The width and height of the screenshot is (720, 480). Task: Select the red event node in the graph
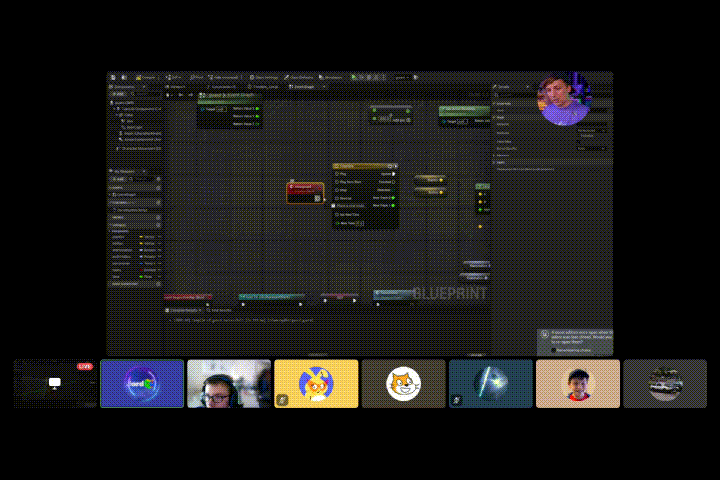tap(305, 191)
